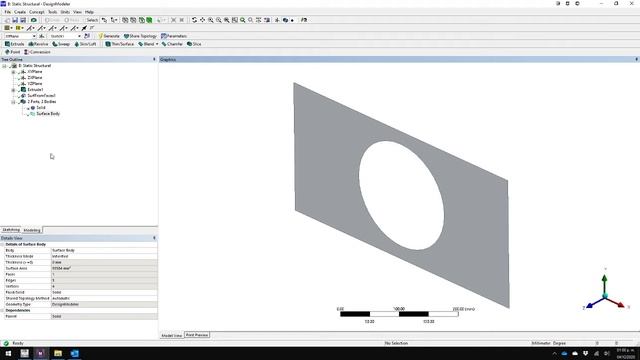Click the Body name value field
This screenshot has width=640, height=360.
point(104,250)
